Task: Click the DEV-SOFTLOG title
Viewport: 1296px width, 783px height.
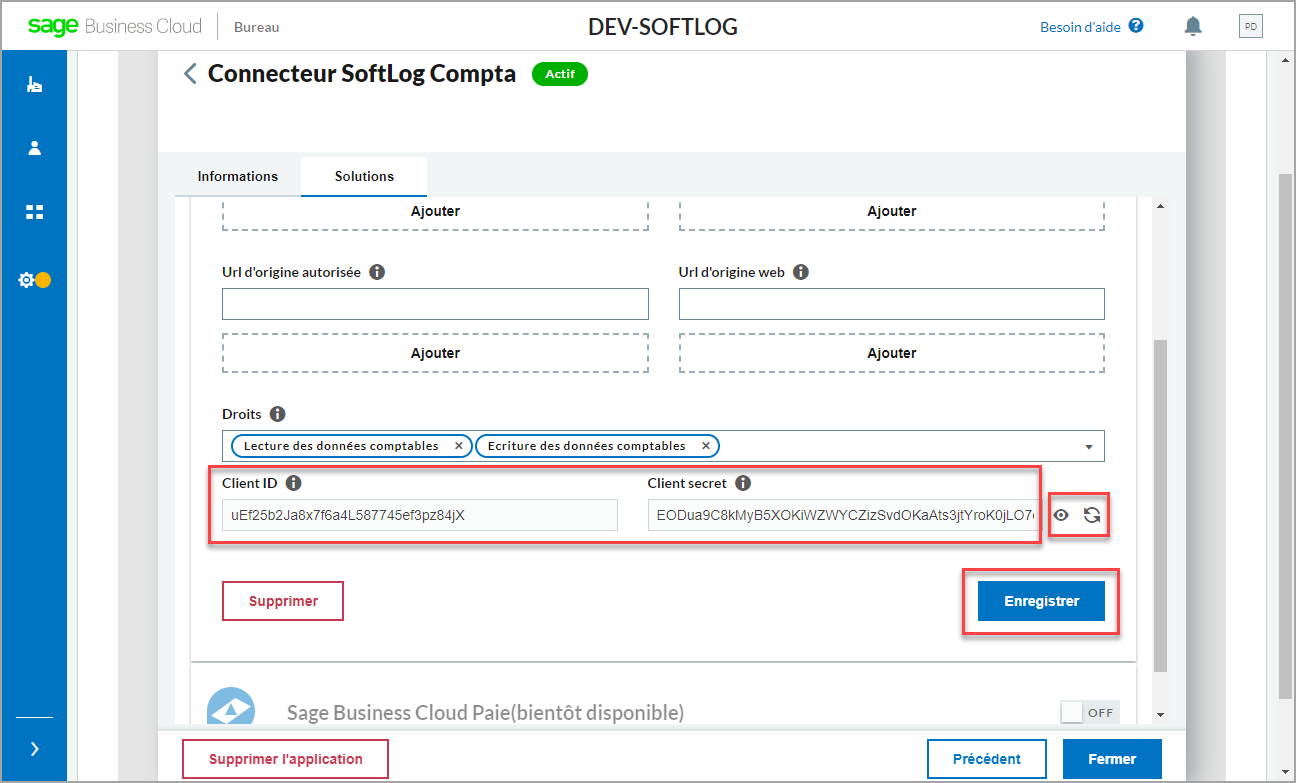Action: point(663,27)
